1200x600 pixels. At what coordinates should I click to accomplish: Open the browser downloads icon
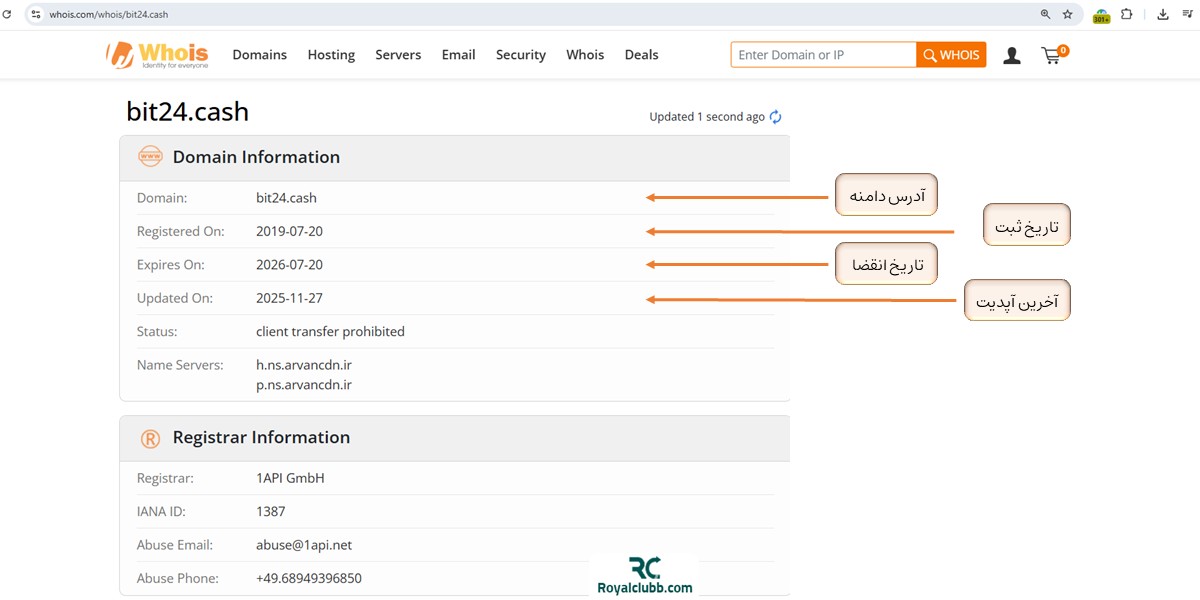pyautogui.click(x=1163, y=14)
